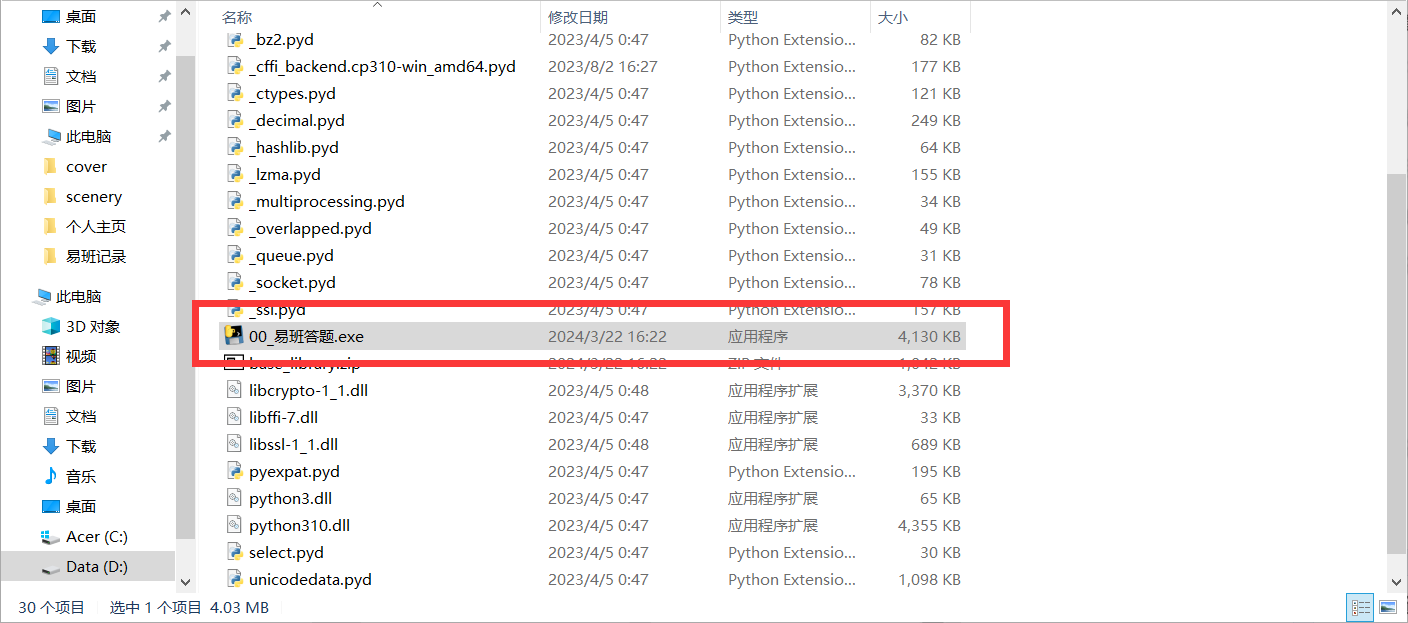
Task: Open the 00_易班答题.exe application file
Action: click(x=306, y=337)
